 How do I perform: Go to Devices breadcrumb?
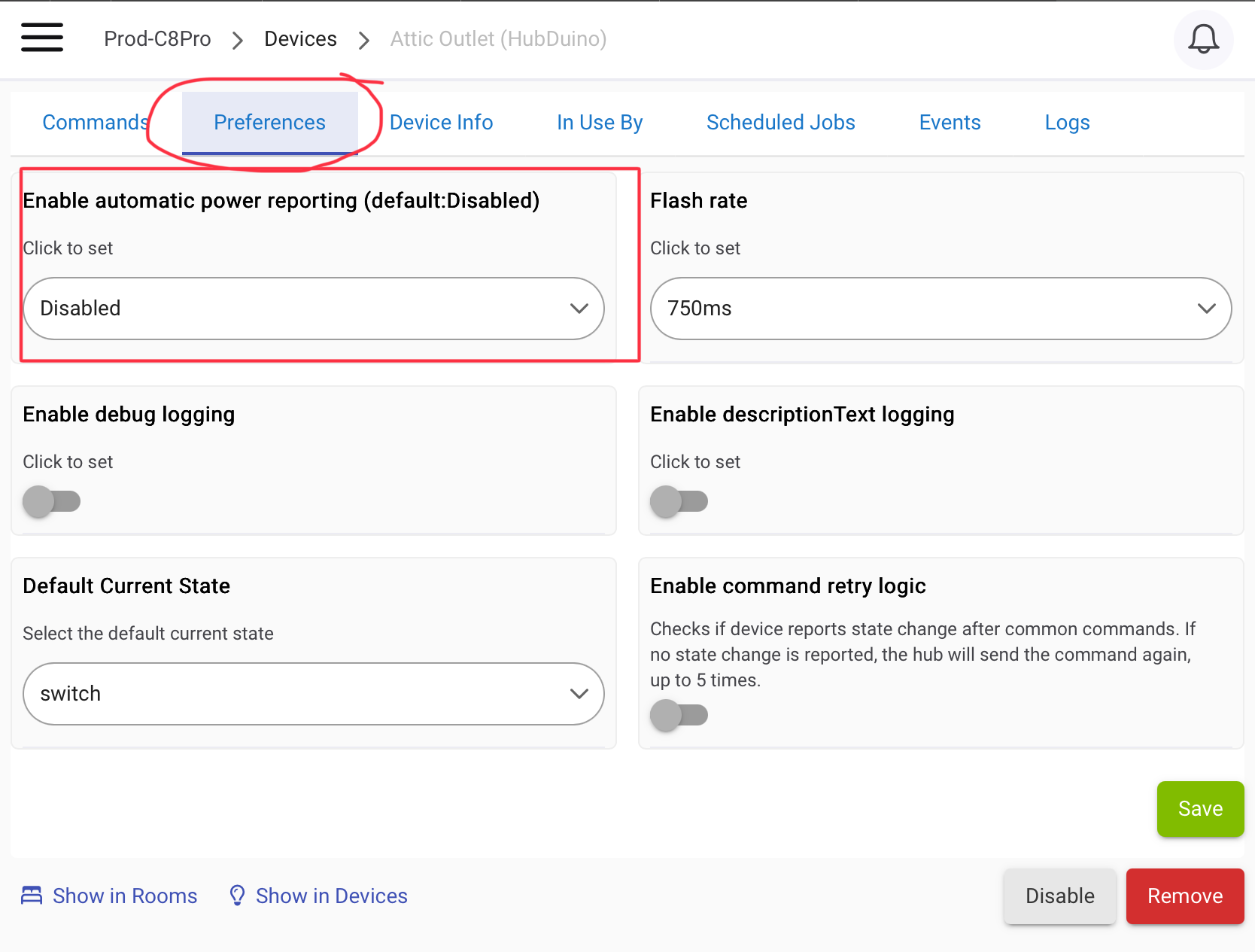pos(300,39)
